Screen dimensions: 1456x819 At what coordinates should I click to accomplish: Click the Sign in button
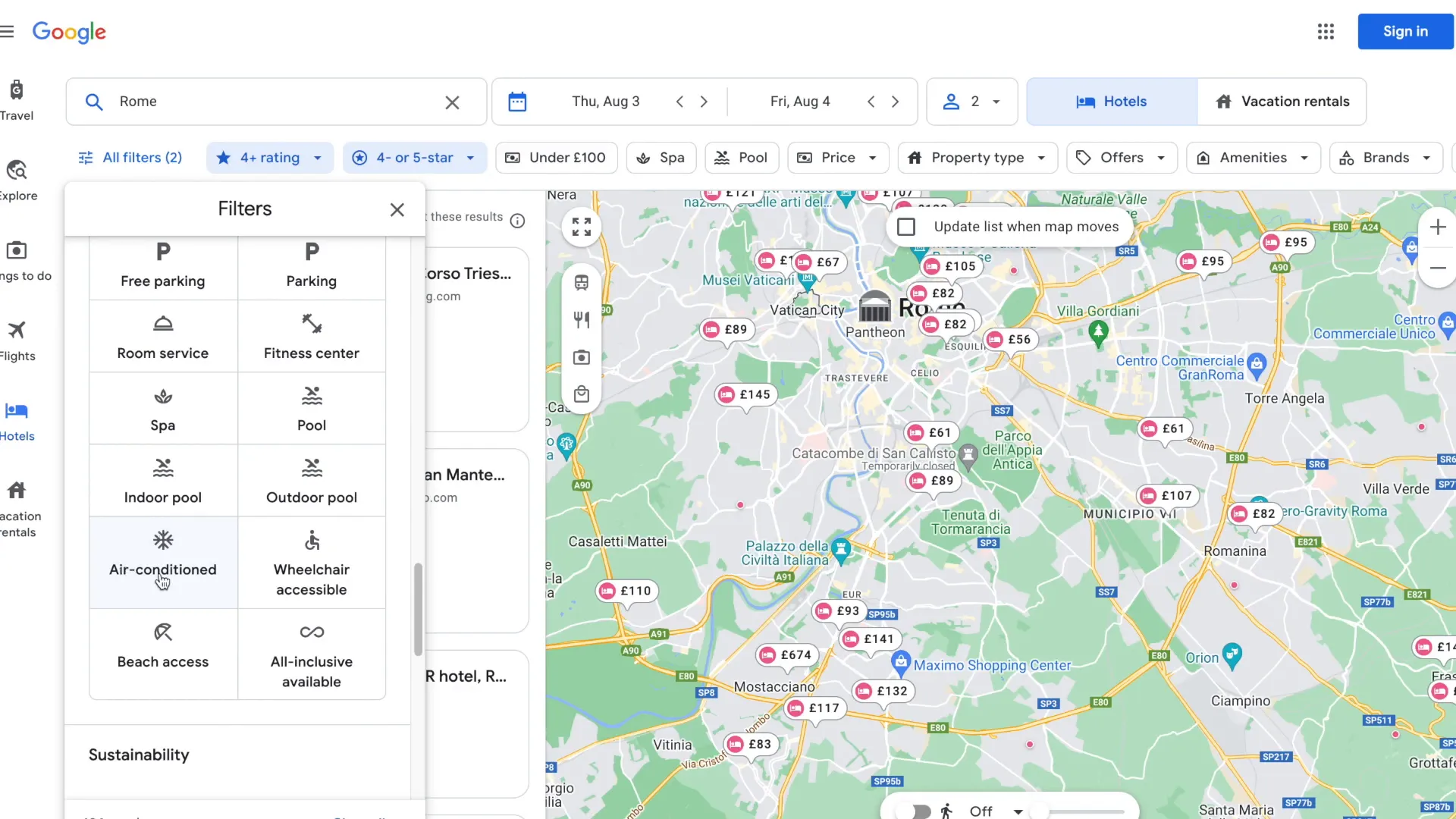point(1405,32)
